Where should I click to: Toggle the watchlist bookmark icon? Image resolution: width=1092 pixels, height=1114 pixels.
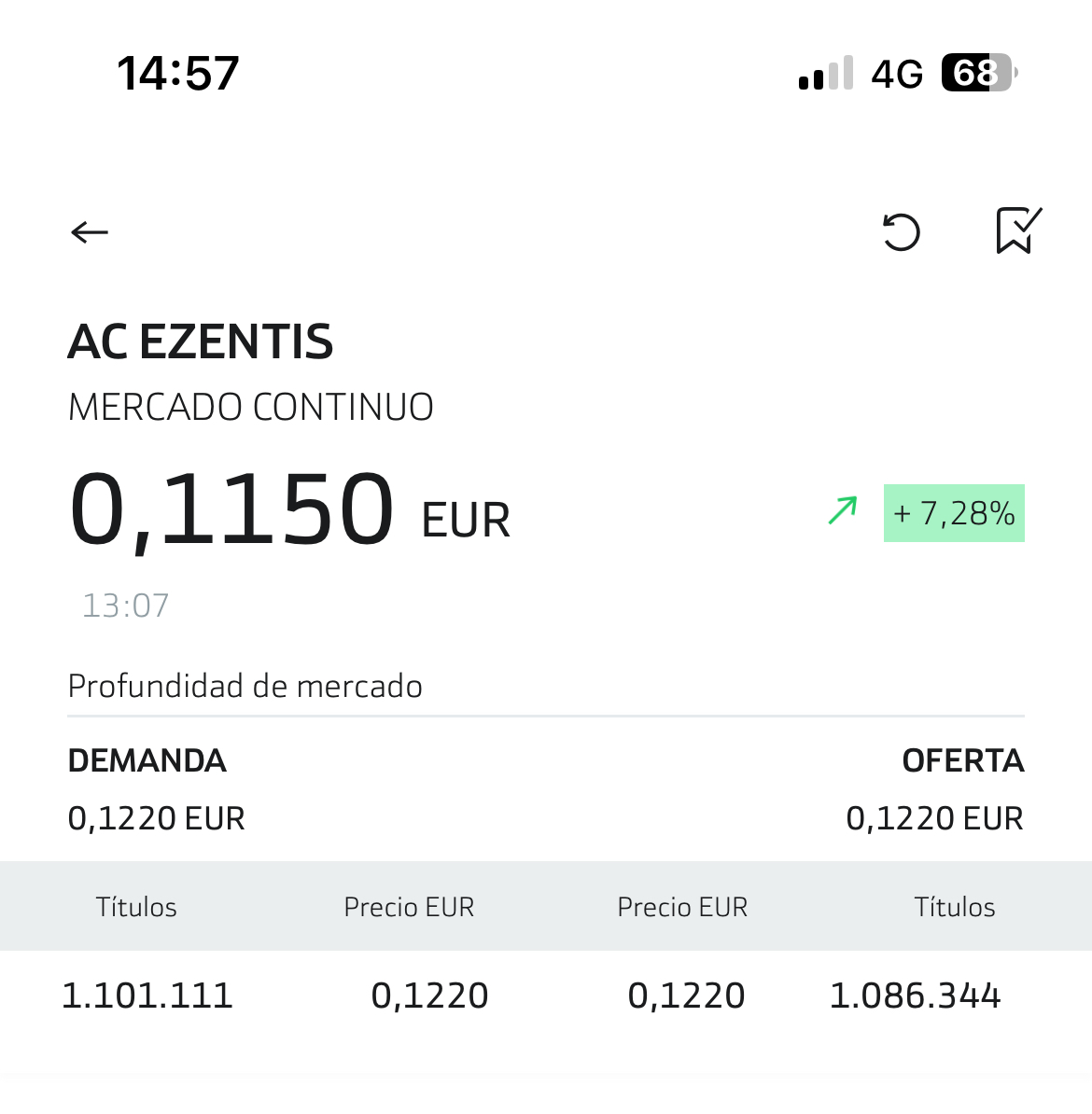click(1019, 230)
